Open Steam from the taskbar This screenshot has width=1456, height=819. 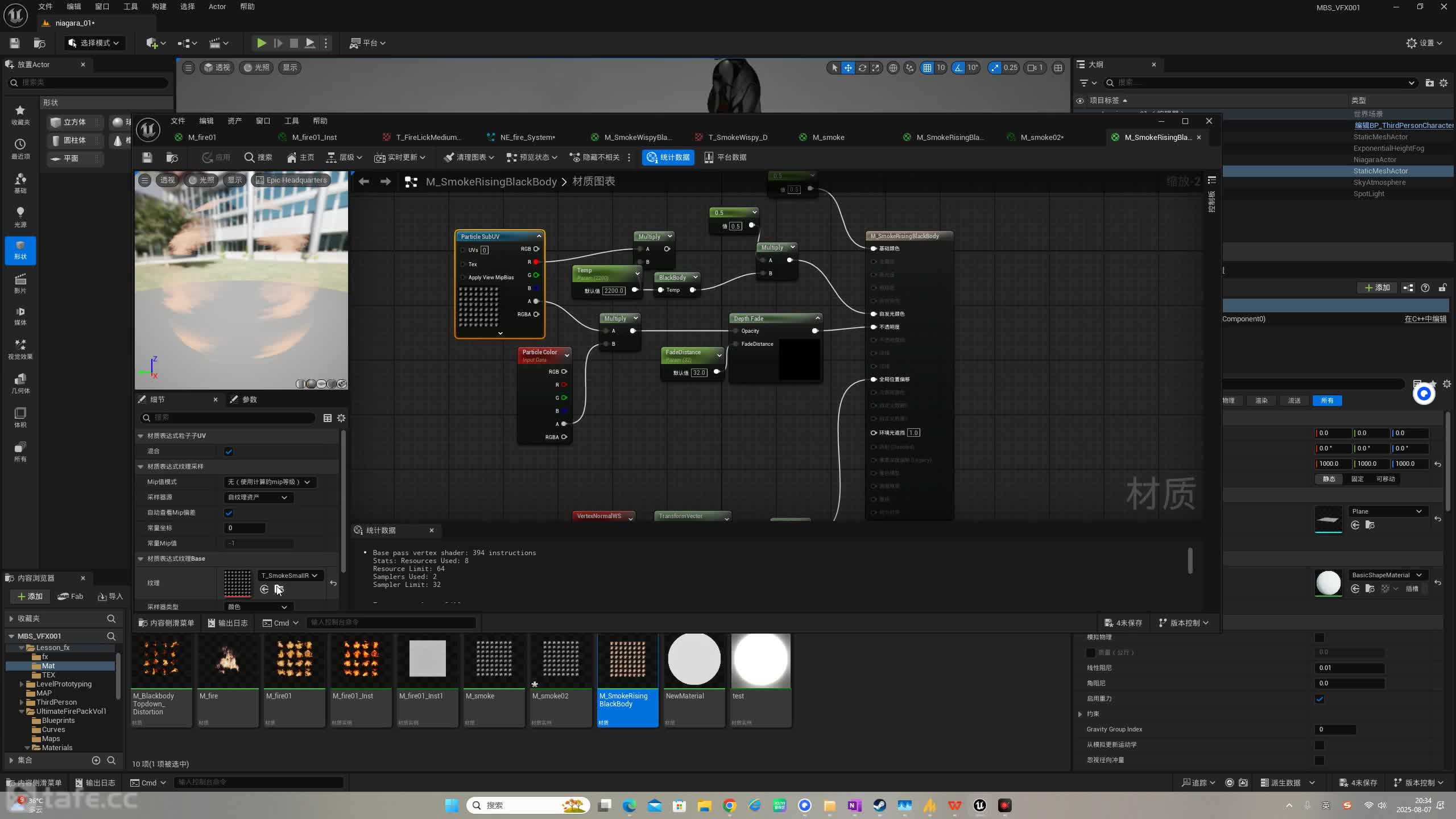click(x=879, y=805)
